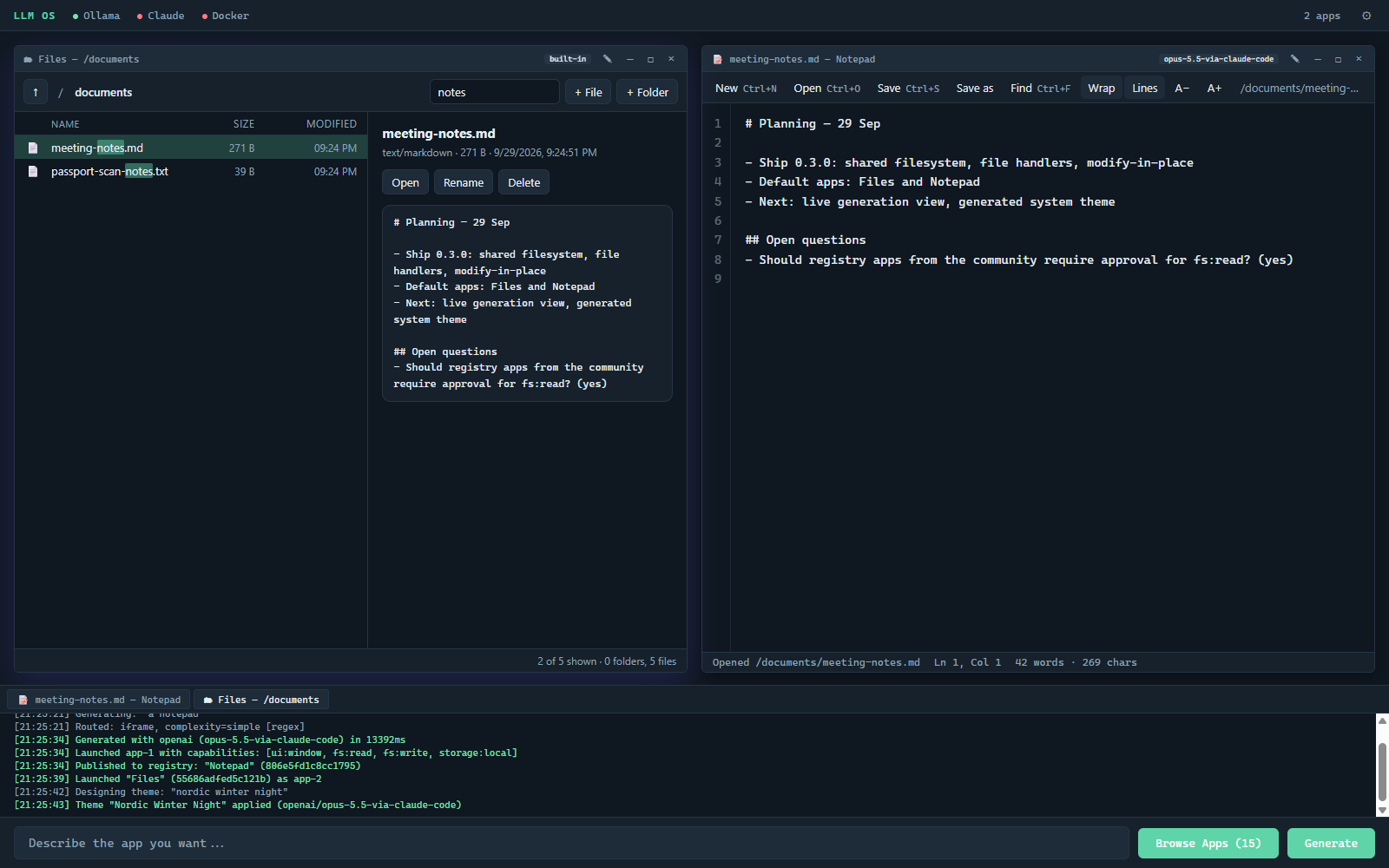The width and height of the screenshot is (1389, 868).
Task: Click Open in the Notepad toolbar
Action: click(826, 89)
